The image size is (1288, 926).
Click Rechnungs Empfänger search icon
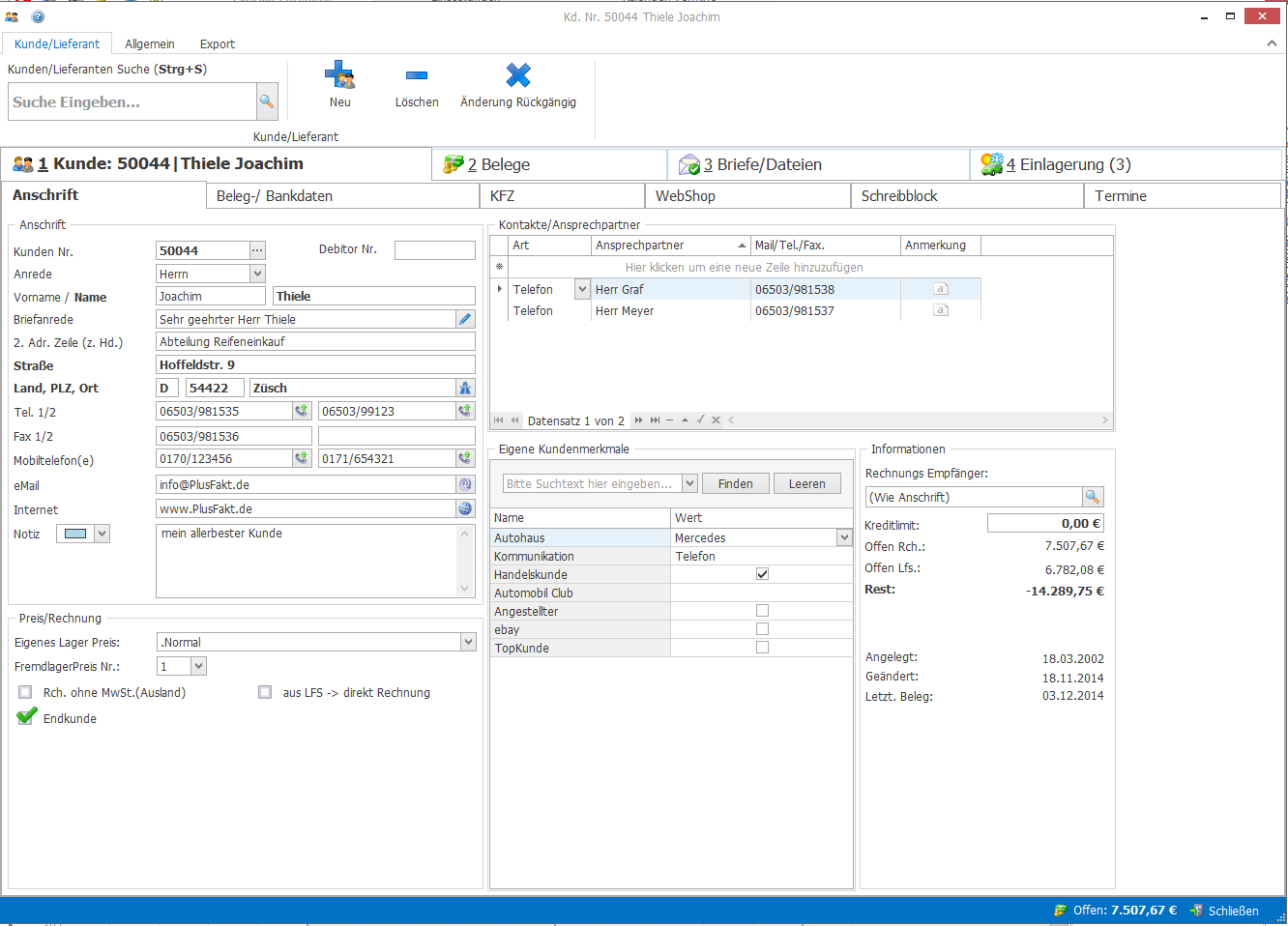(1093, 497)
